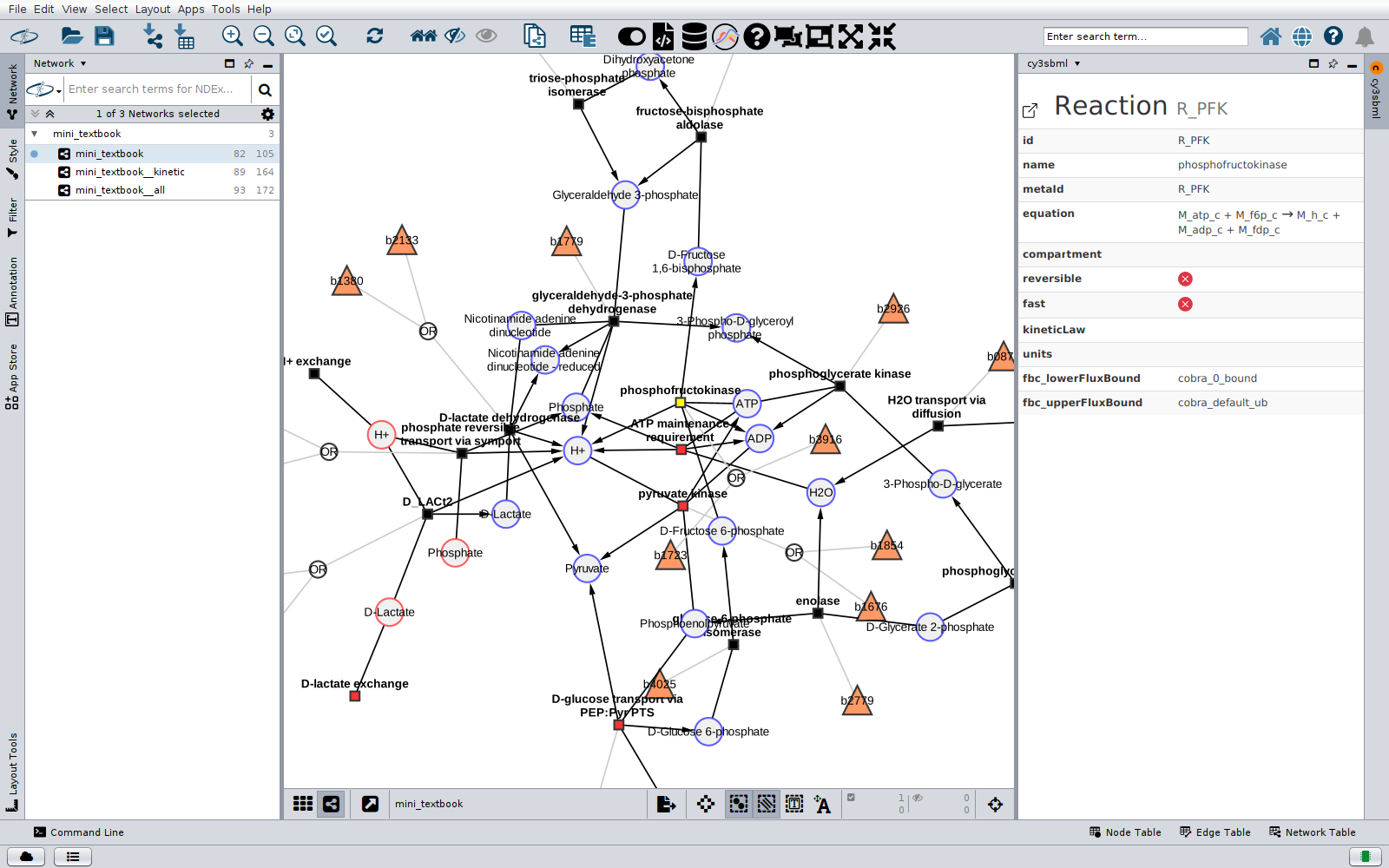Import table from file icon

click(184, 36)
